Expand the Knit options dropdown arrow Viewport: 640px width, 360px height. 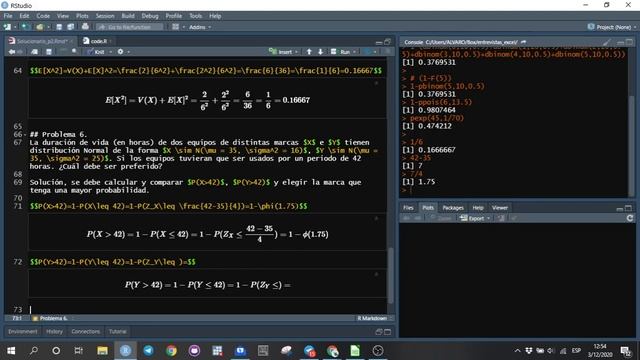click(111, 52)
